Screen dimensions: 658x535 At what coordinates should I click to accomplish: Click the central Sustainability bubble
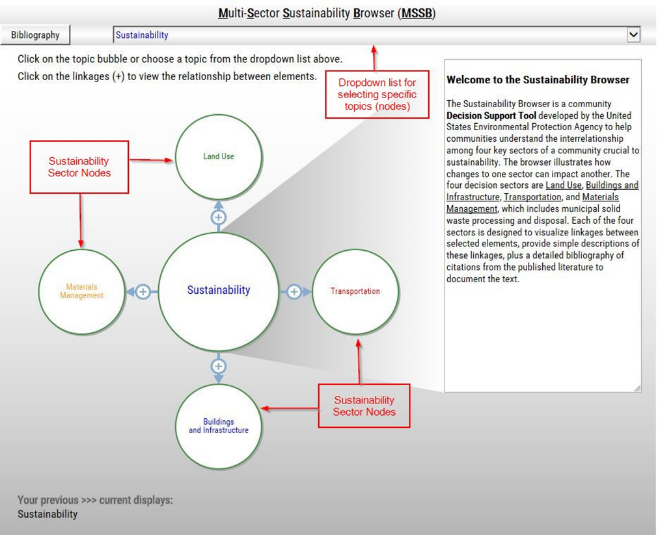click(218, 290)
